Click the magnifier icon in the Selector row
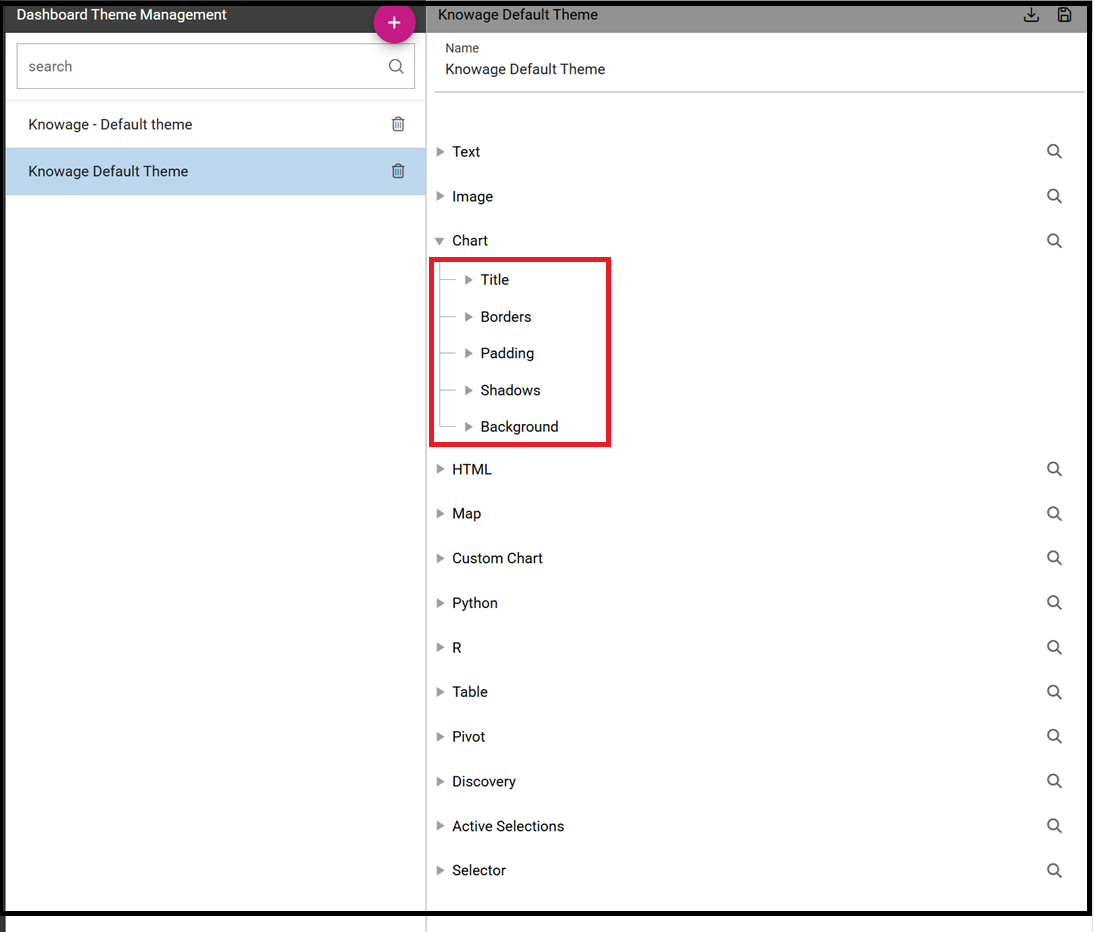This screenshot has height=932, width=1095. pyautogui.click(x=1054, y=871)
